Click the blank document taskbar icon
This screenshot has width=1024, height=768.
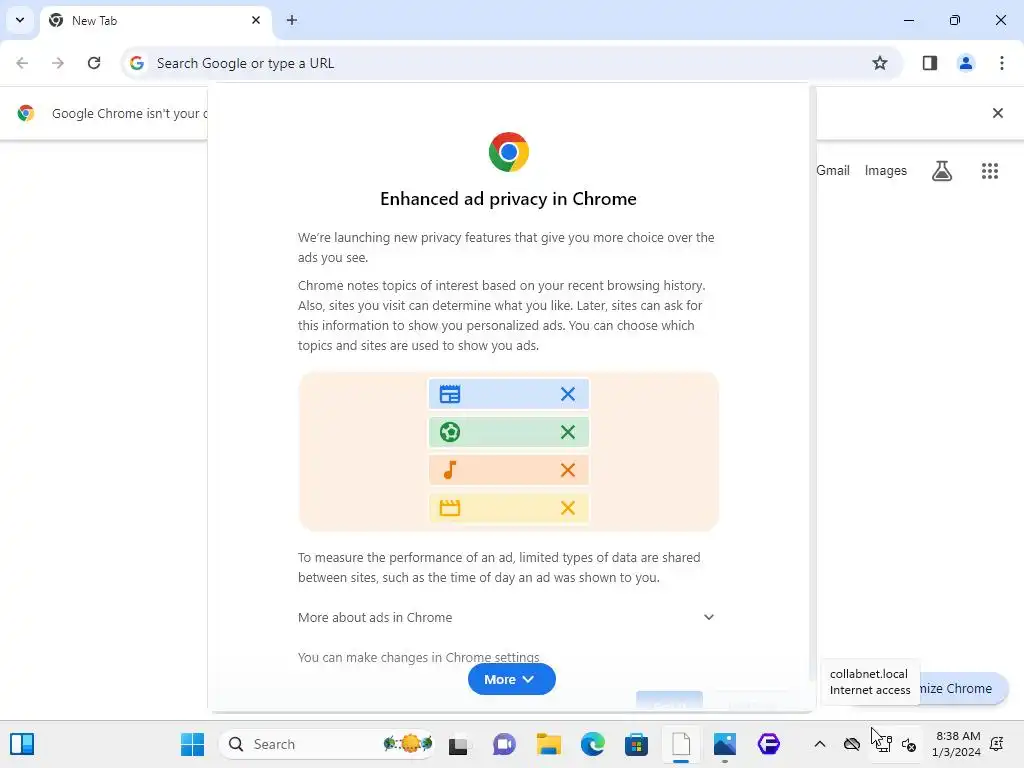point(681,744)
